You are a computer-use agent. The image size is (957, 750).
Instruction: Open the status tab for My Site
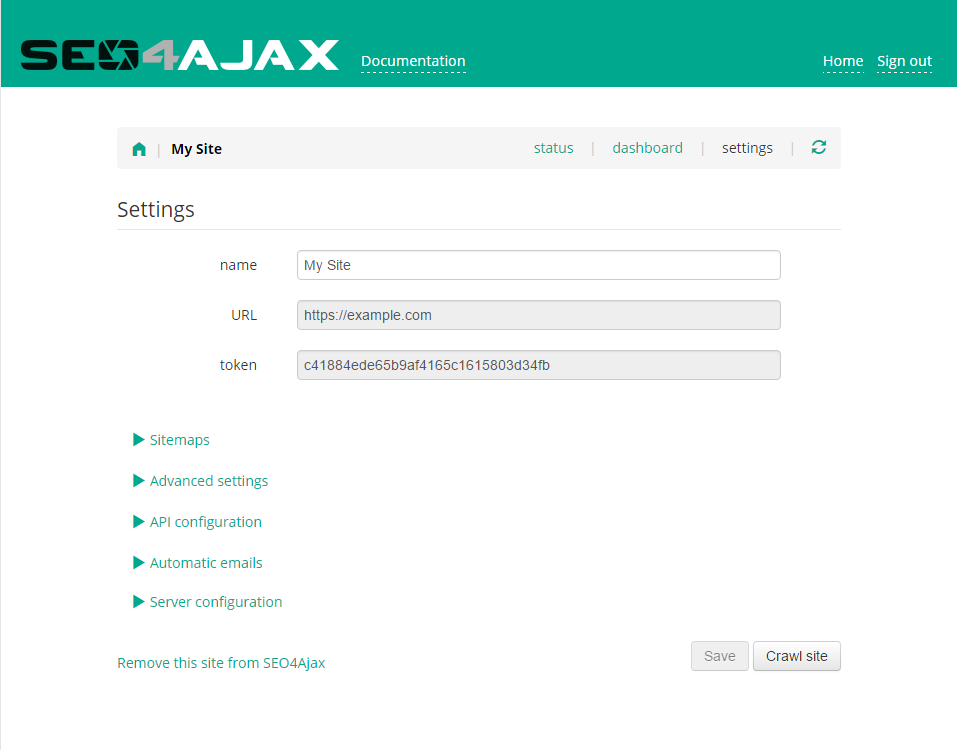[x=553, y=147]
